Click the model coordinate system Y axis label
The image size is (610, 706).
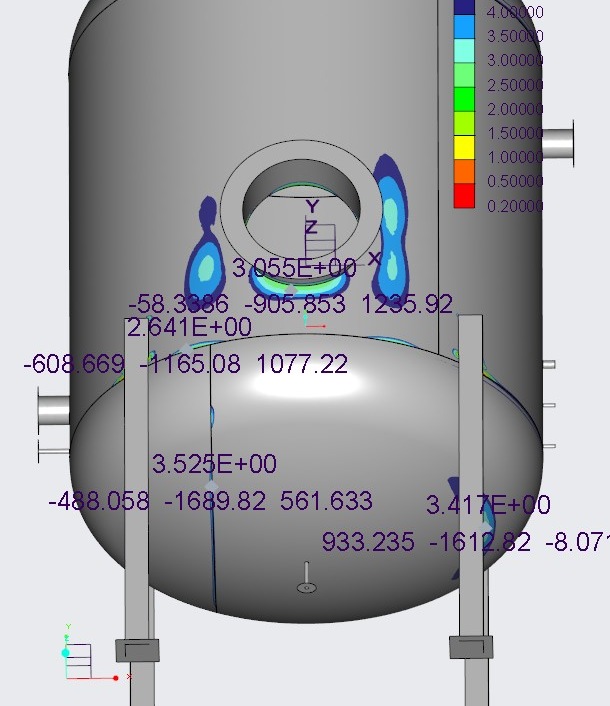pos(312,207)
